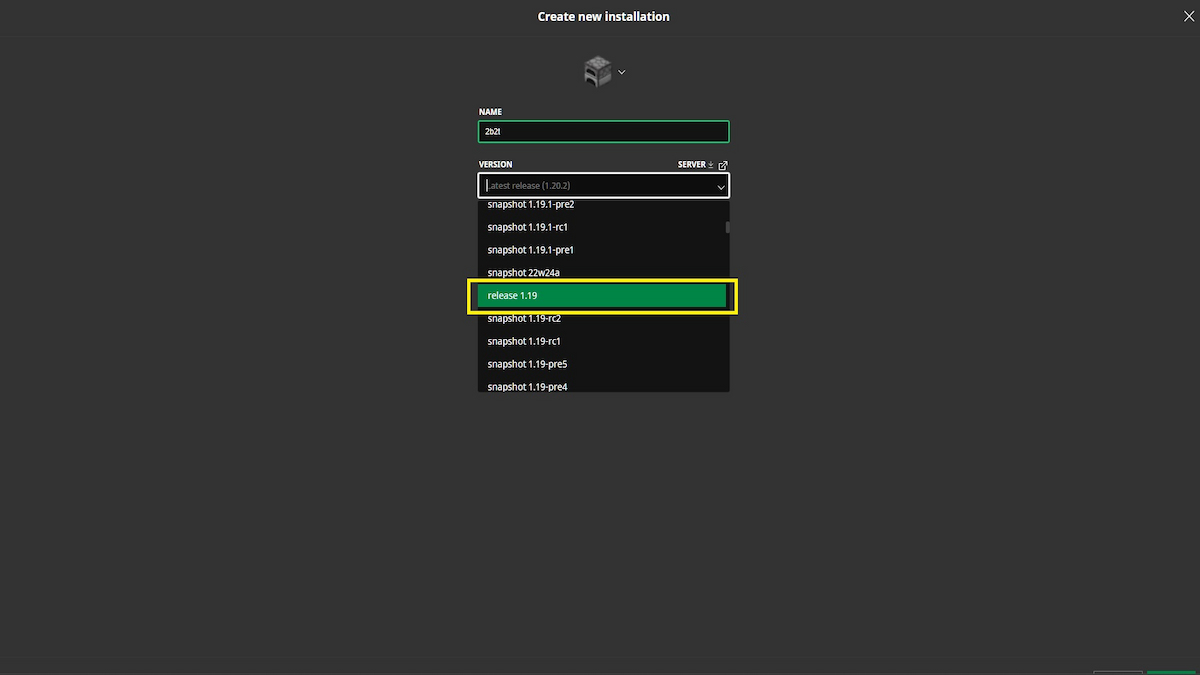Click the download icon next to SERVER
This screenshot has width=1200, height=675.
point(712,164)
